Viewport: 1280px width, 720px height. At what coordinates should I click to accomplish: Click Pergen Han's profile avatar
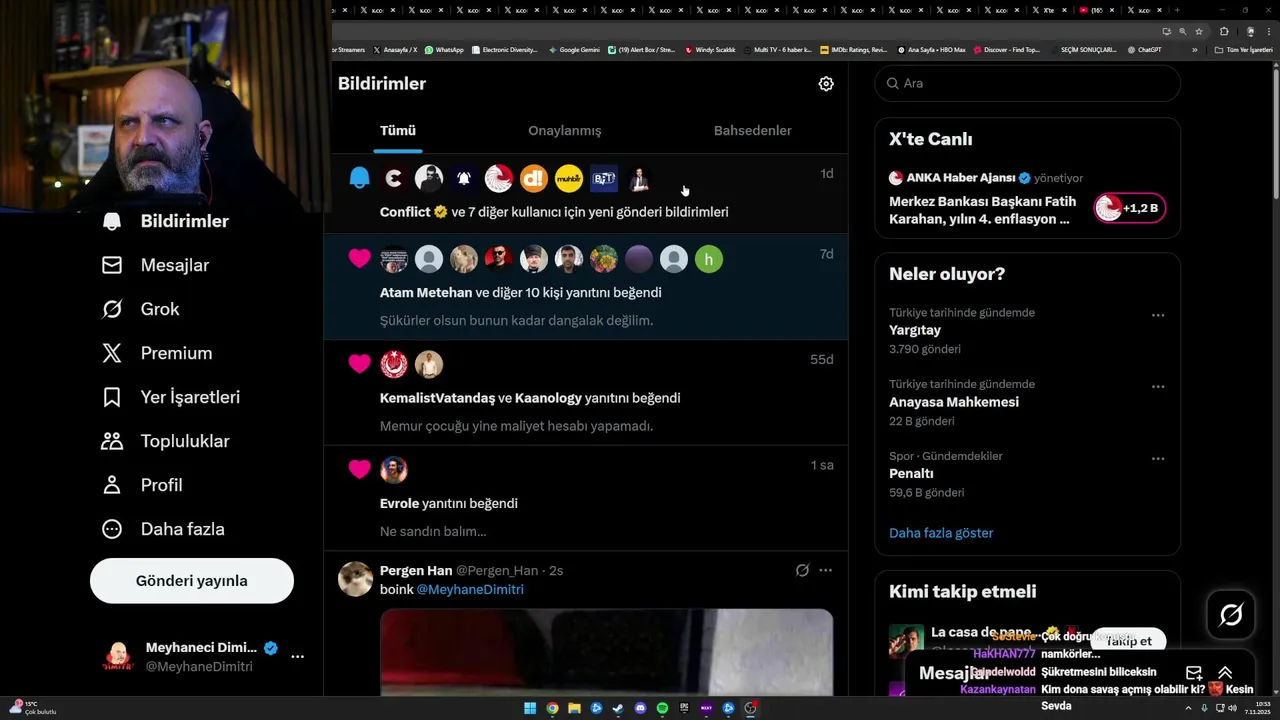pyautogui.click(x=355, y=579)
